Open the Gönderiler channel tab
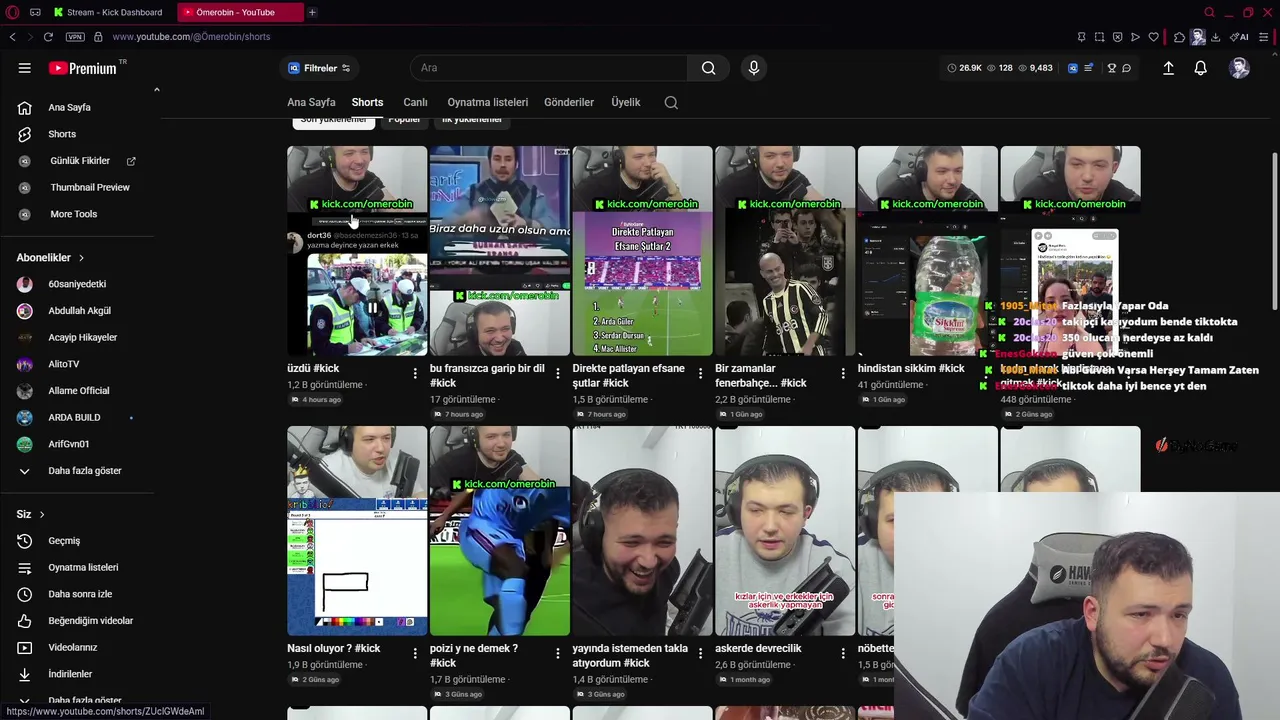 569,102
